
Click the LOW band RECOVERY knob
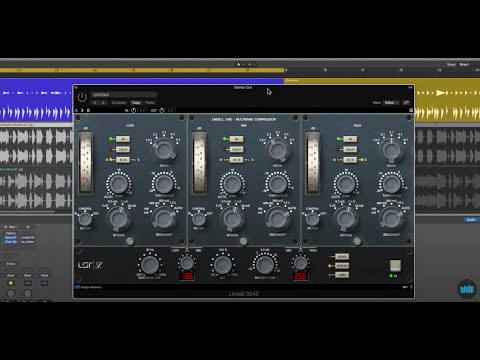coord(164,219)
